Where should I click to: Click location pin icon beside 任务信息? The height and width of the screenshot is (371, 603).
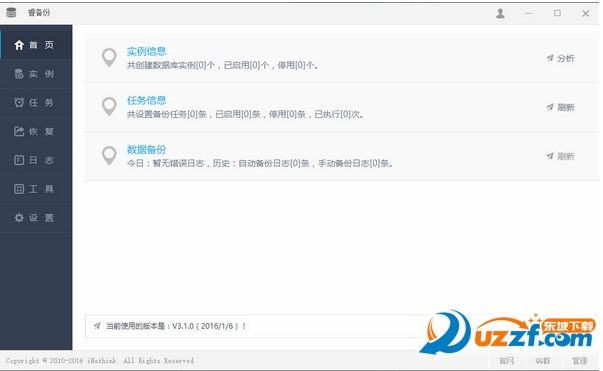click(109, 106)
